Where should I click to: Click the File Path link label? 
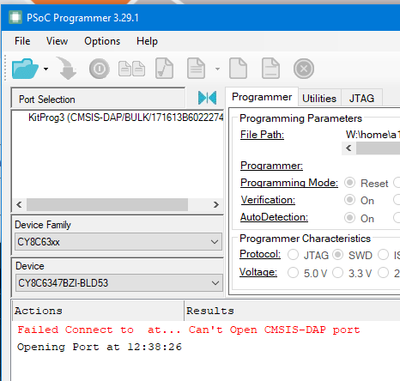pyautogui.click(x=262, y=135)
